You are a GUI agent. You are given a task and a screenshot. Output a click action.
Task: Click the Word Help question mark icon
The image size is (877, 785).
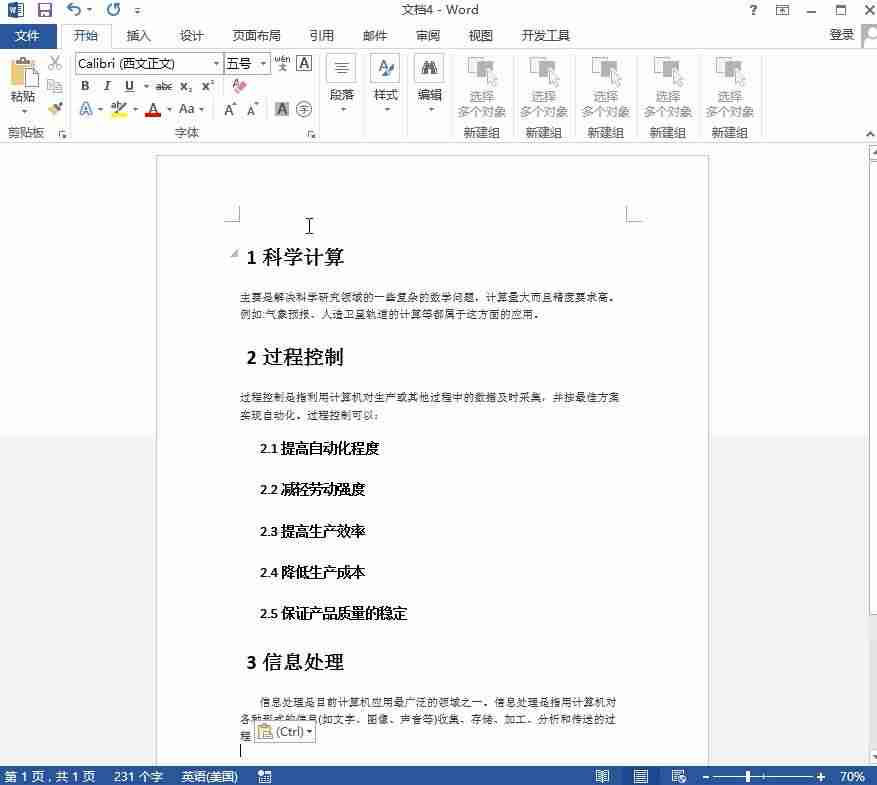click(x=753, y=10)
